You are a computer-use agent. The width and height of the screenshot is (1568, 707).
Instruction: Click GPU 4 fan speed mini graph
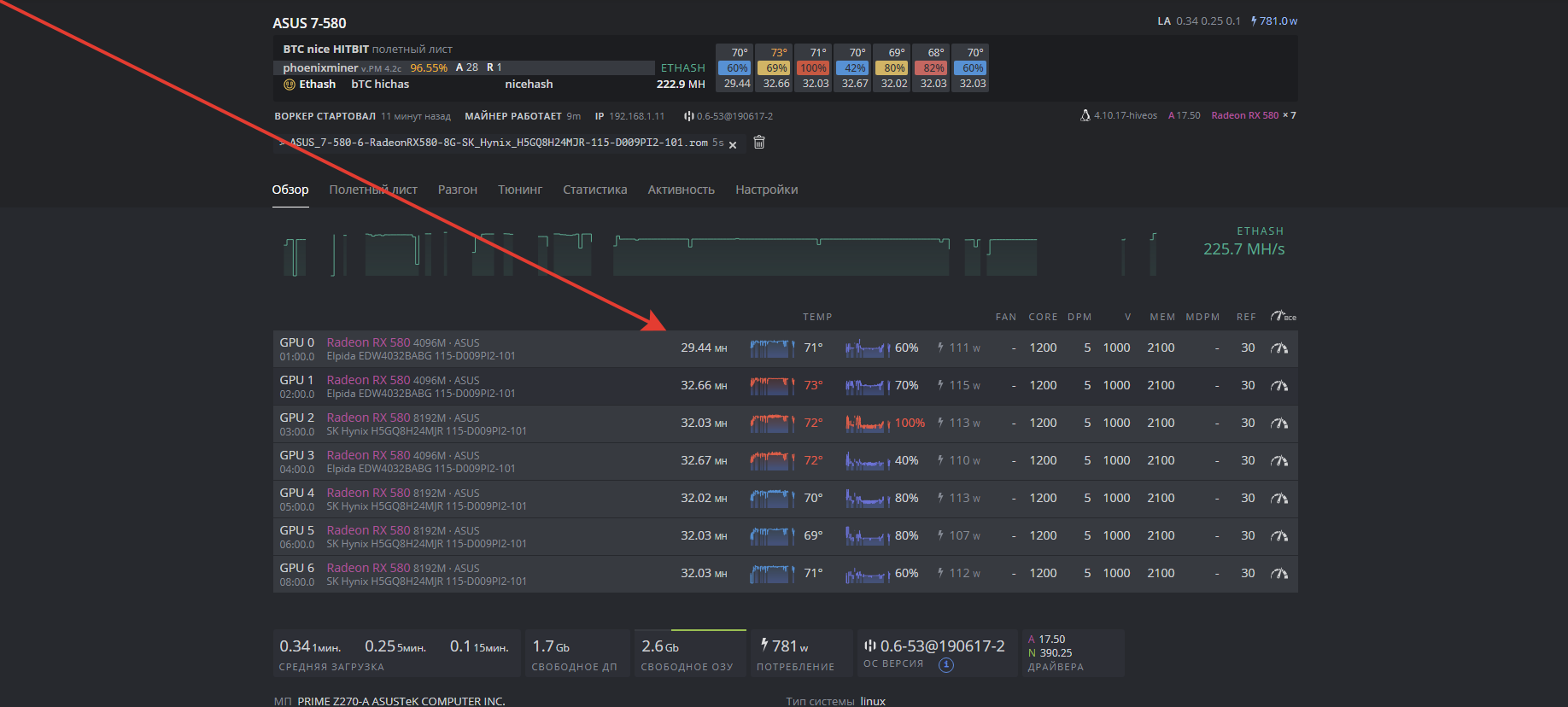pos(867,499)
